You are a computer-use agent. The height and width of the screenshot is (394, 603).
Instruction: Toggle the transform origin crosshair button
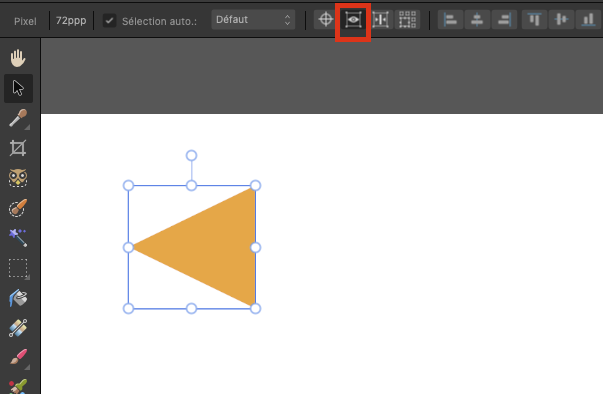(x=326, y=19)
